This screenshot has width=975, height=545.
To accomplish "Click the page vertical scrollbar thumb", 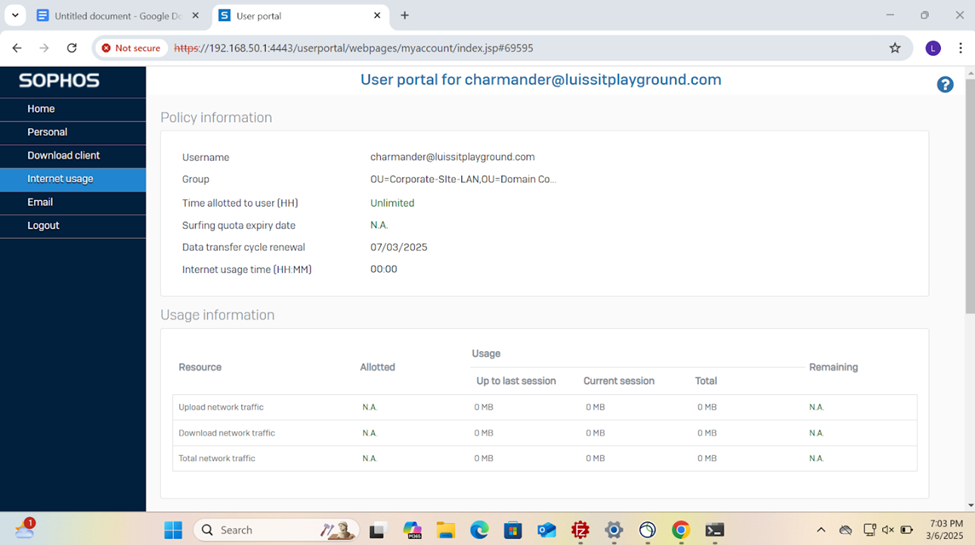I will click(970, 196).
